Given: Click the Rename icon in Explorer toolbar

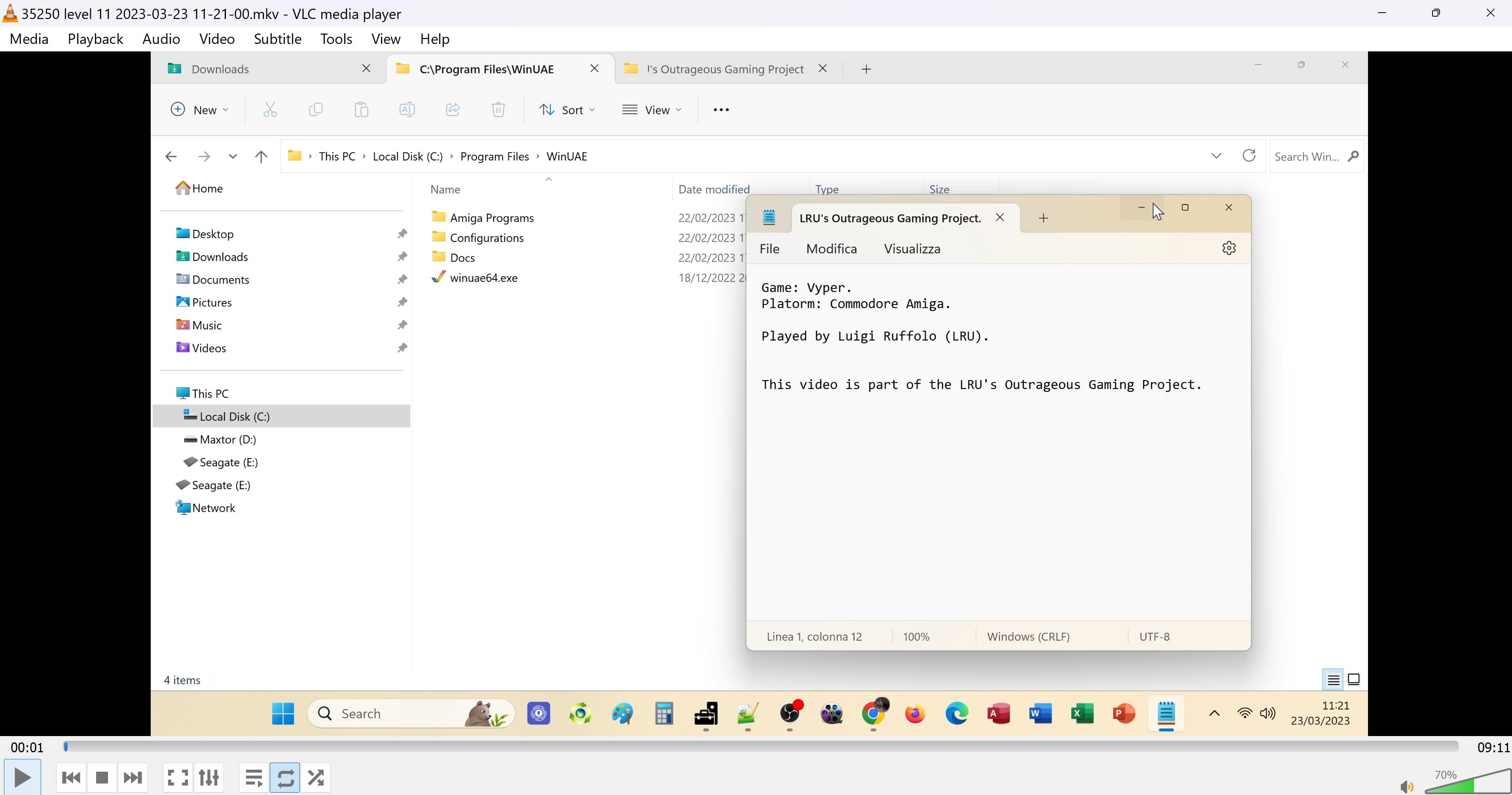Looking at the screenshot, I should tap(407, 110).
